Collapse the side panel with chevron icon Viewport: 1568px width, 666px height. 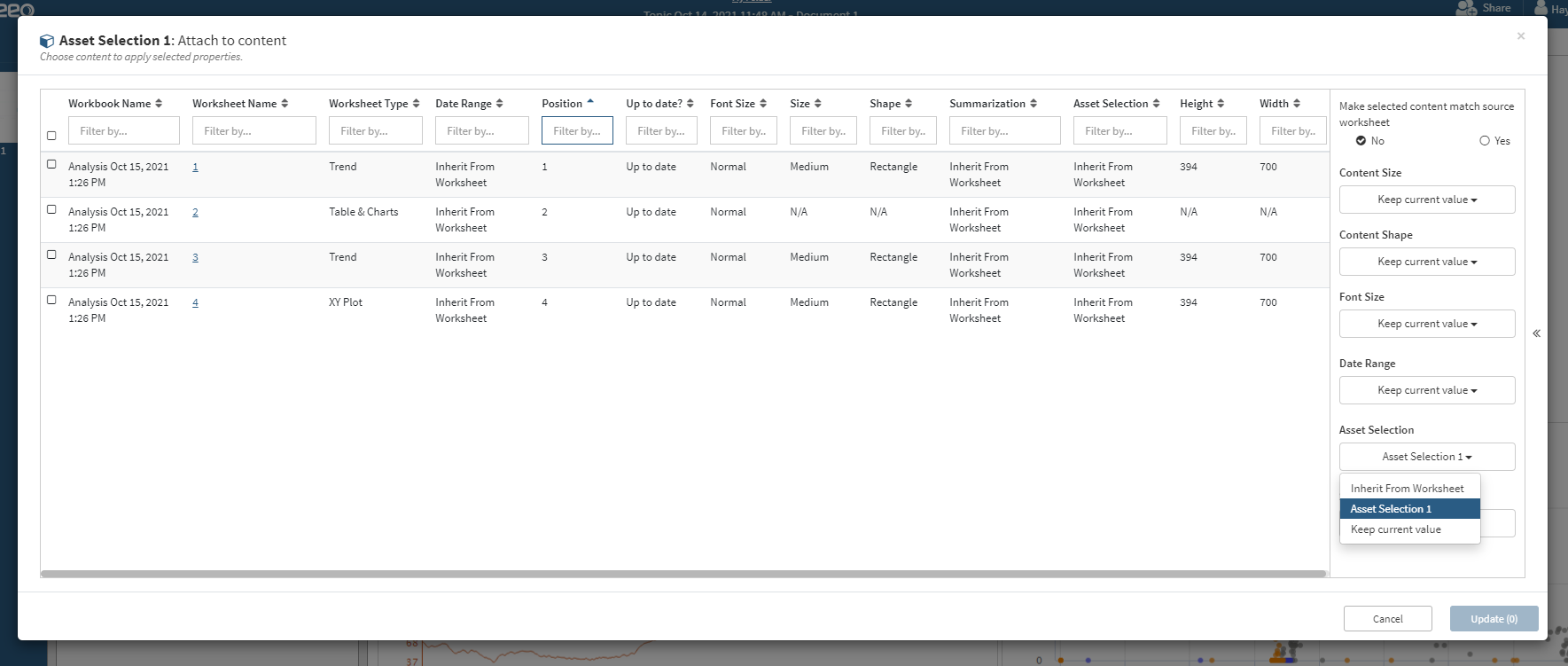(x=1536, y=333)
